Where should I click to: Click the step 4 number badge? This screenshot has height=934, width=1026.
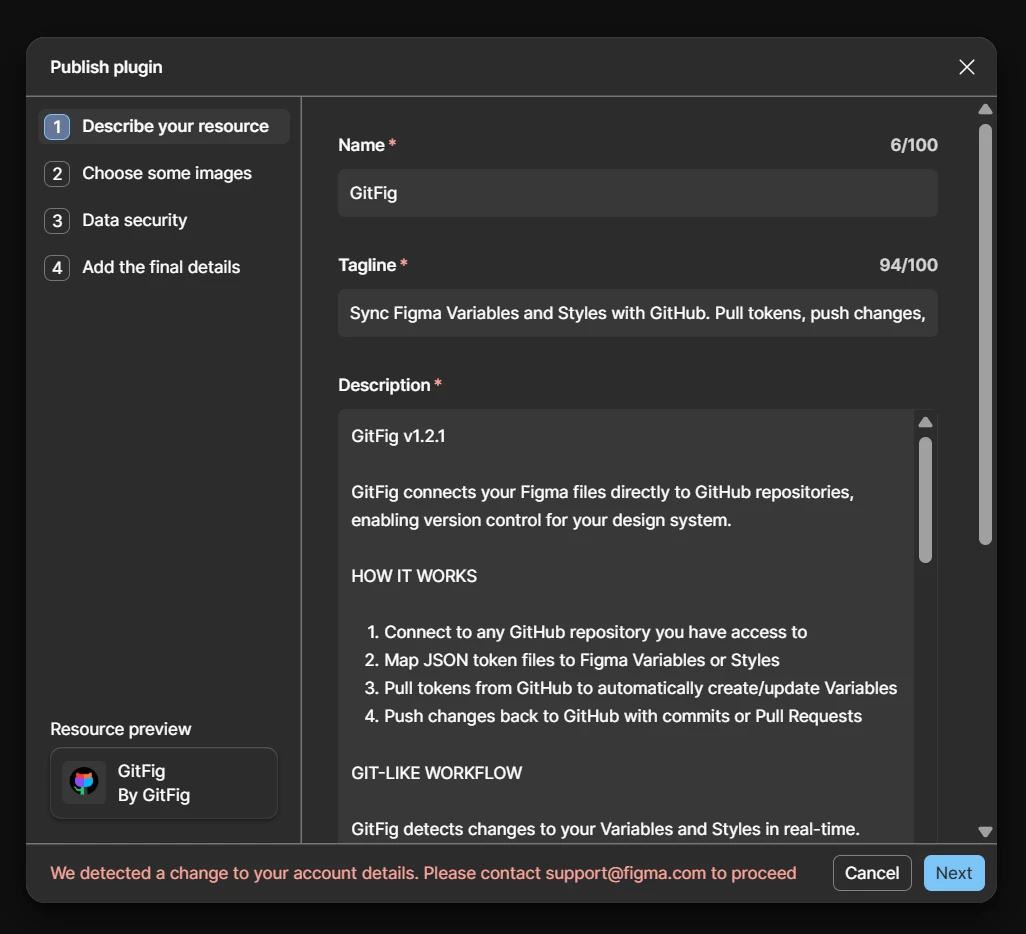coord(57,268)
